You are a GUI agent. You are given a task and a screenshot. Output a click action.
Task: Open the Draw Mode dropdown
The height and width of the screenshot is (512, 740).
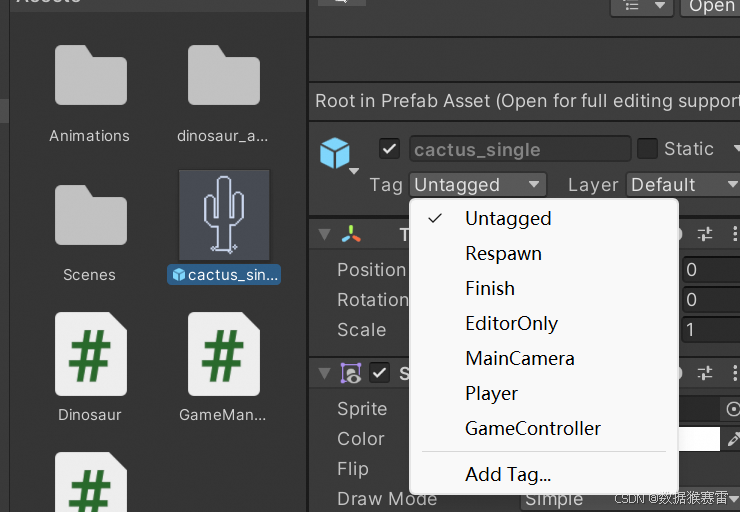click(x=630, y=499)
